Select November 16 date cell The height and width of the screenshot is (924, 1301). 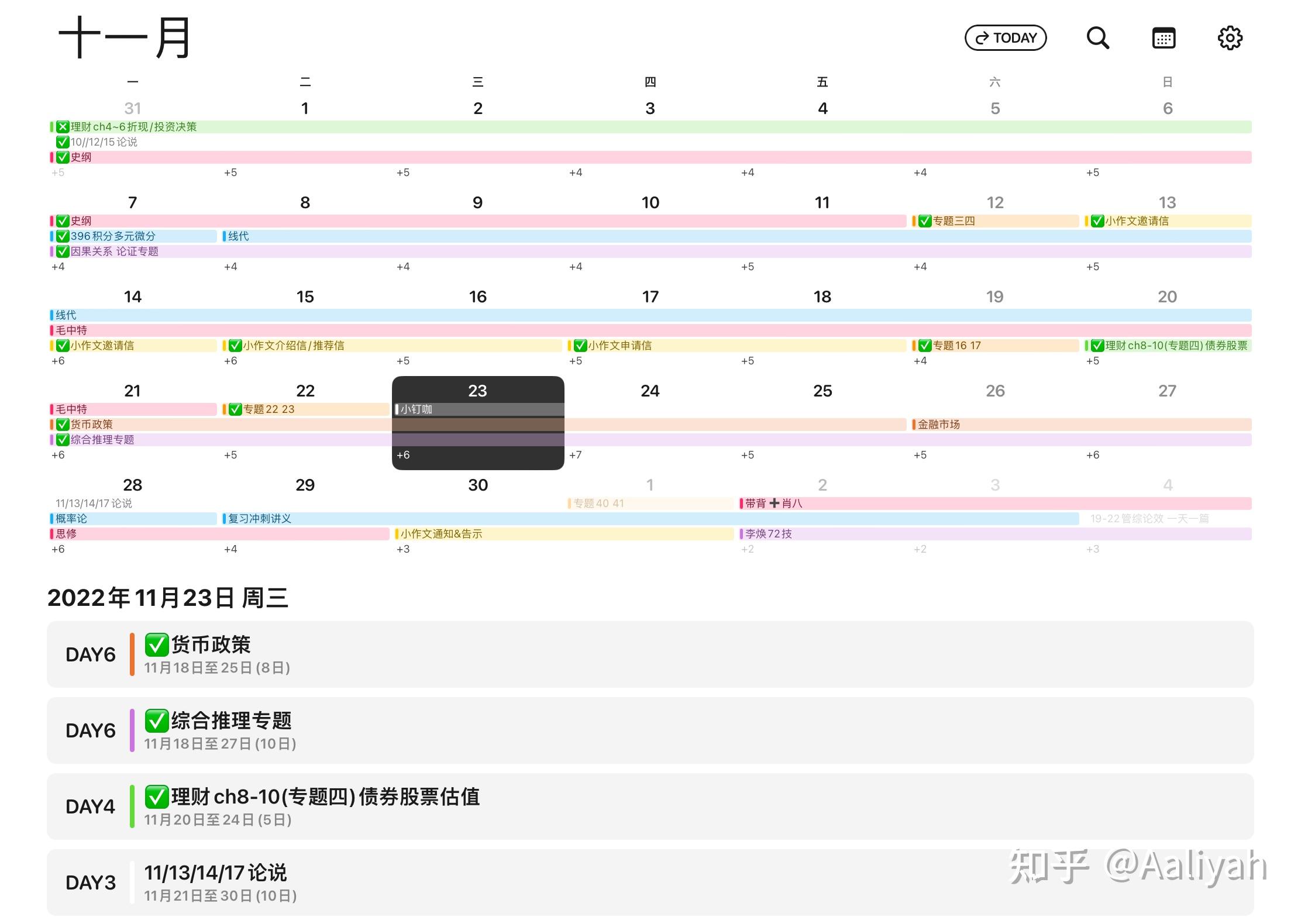477,297
